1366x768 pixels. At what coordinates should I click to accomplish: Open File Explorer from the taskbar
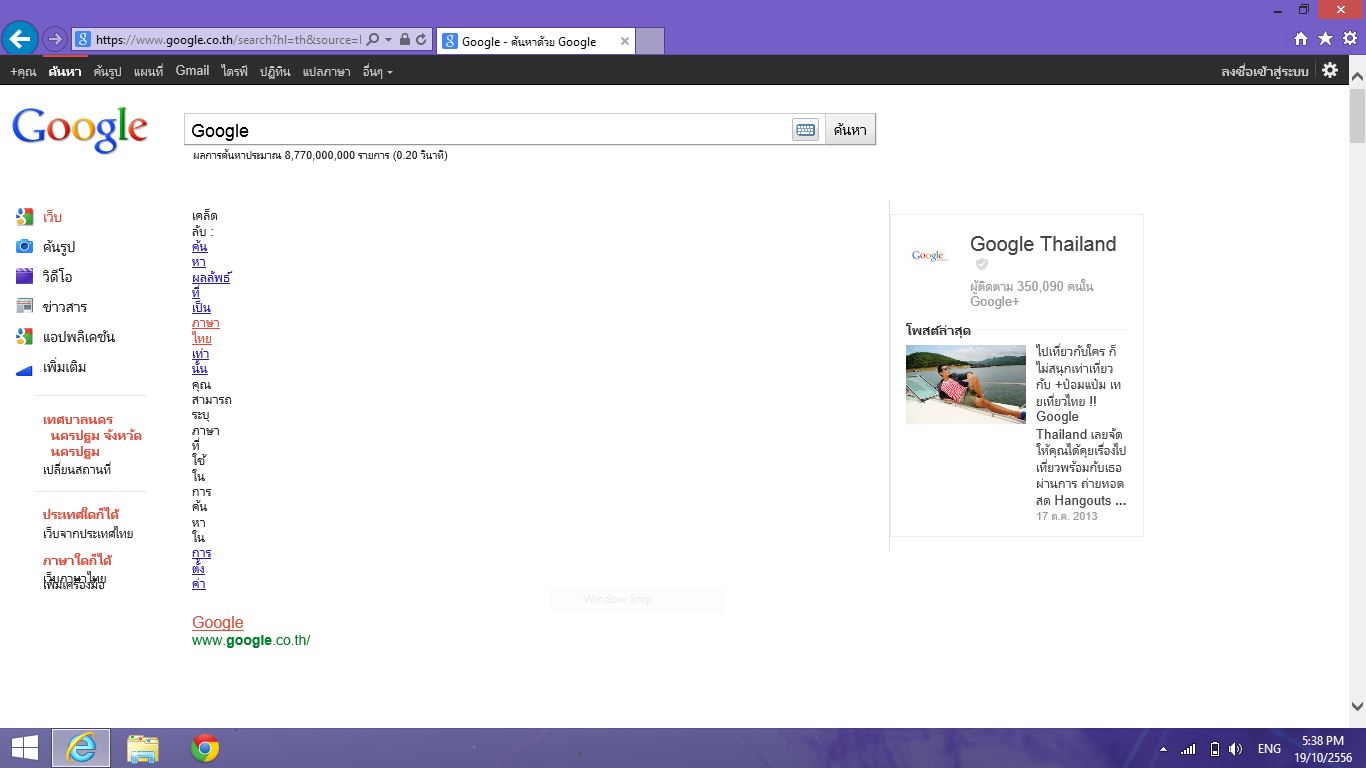(x=143, y=748)
